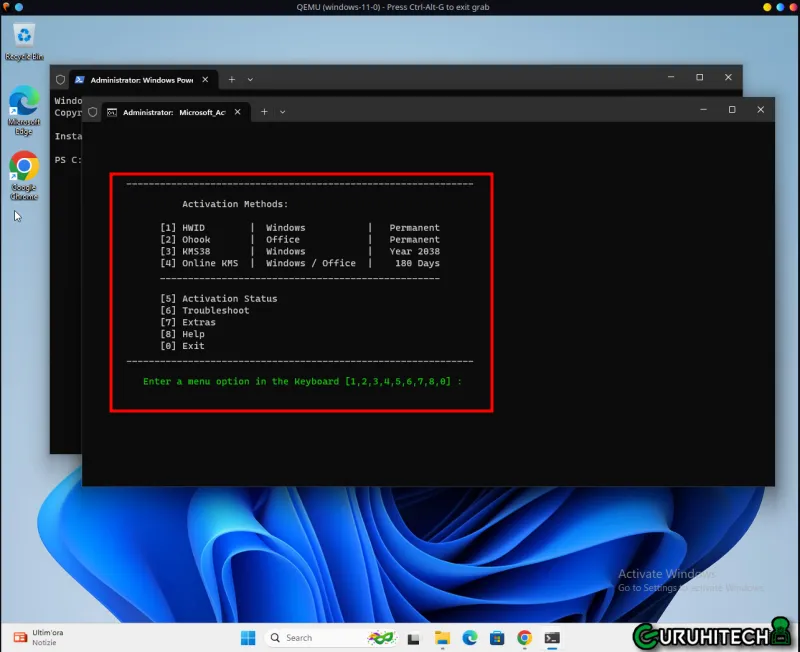Click the 'PS C:' prompt in PowerShell window

click(x=67, y=160)
